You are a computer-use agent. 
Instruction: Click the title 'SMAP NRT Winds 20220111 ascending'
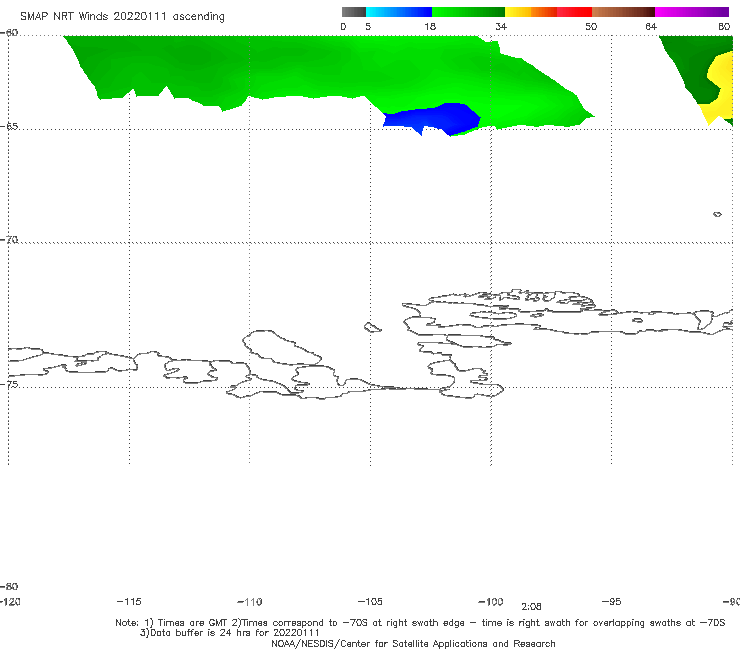[122, 17]
